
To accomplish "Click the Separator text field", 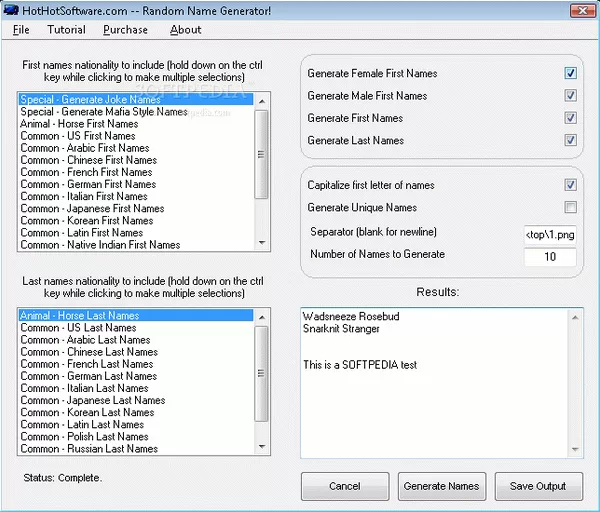I will tap(549, 235).
